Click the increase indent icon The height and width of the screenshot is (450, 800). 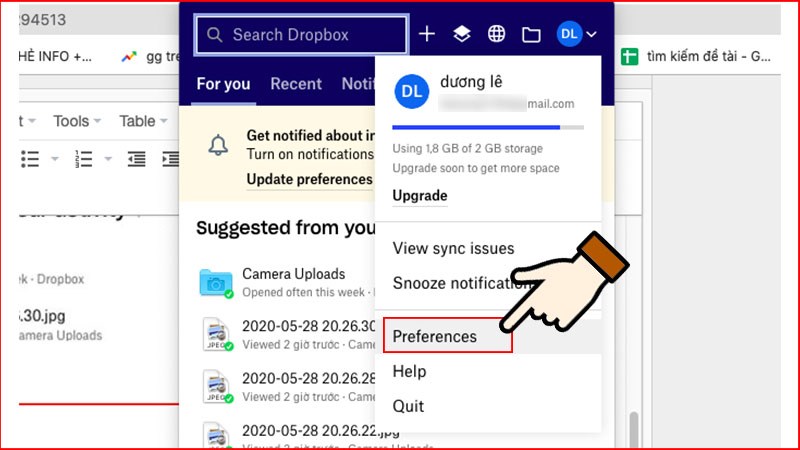170,159
